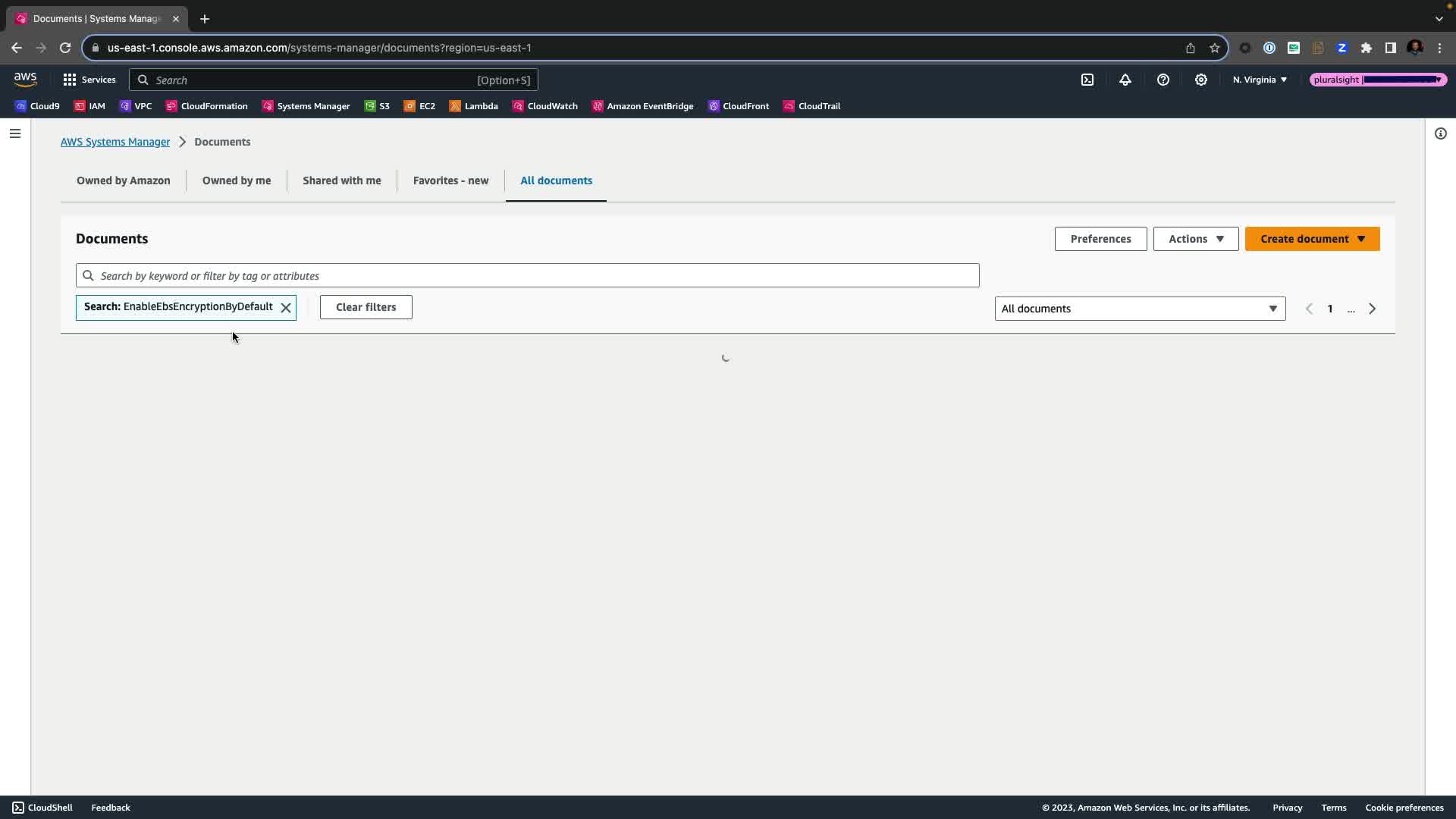The height and width of the screenshot is (819, 1456).
Task: Open the CloudShell icon in top navigation
Action: [1087, 80]
